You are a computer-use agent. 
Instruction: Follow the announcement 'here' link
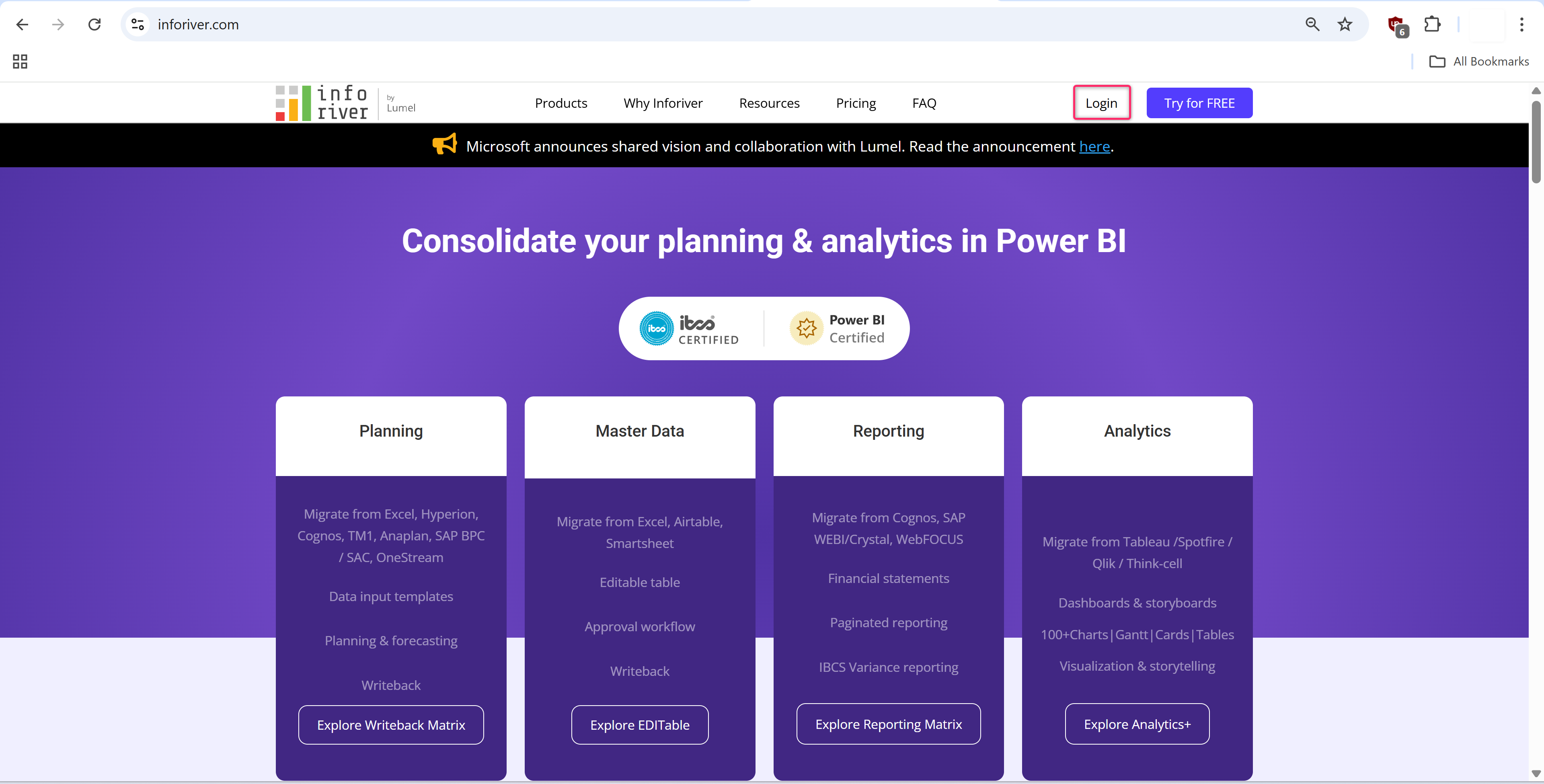[1094, 147]
